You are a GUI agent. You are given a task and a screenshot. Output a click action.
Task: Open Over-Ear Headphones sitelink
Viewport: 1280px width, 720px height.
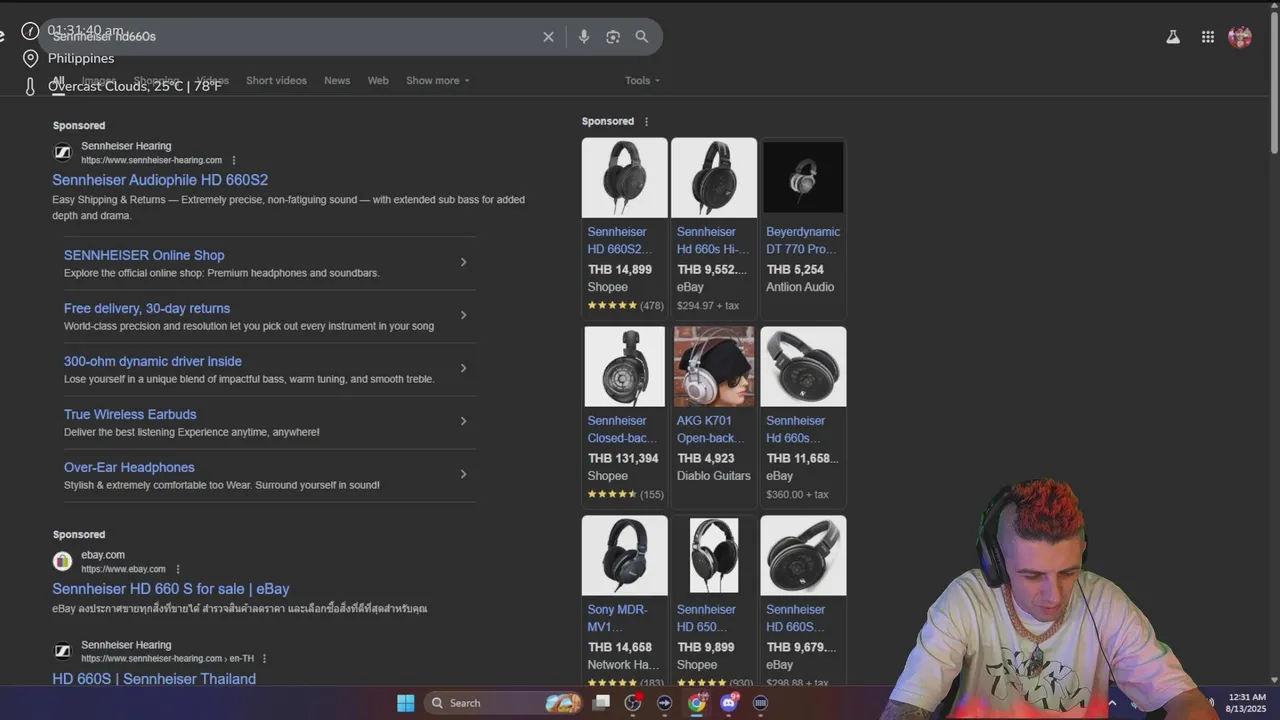coord(129,467)
